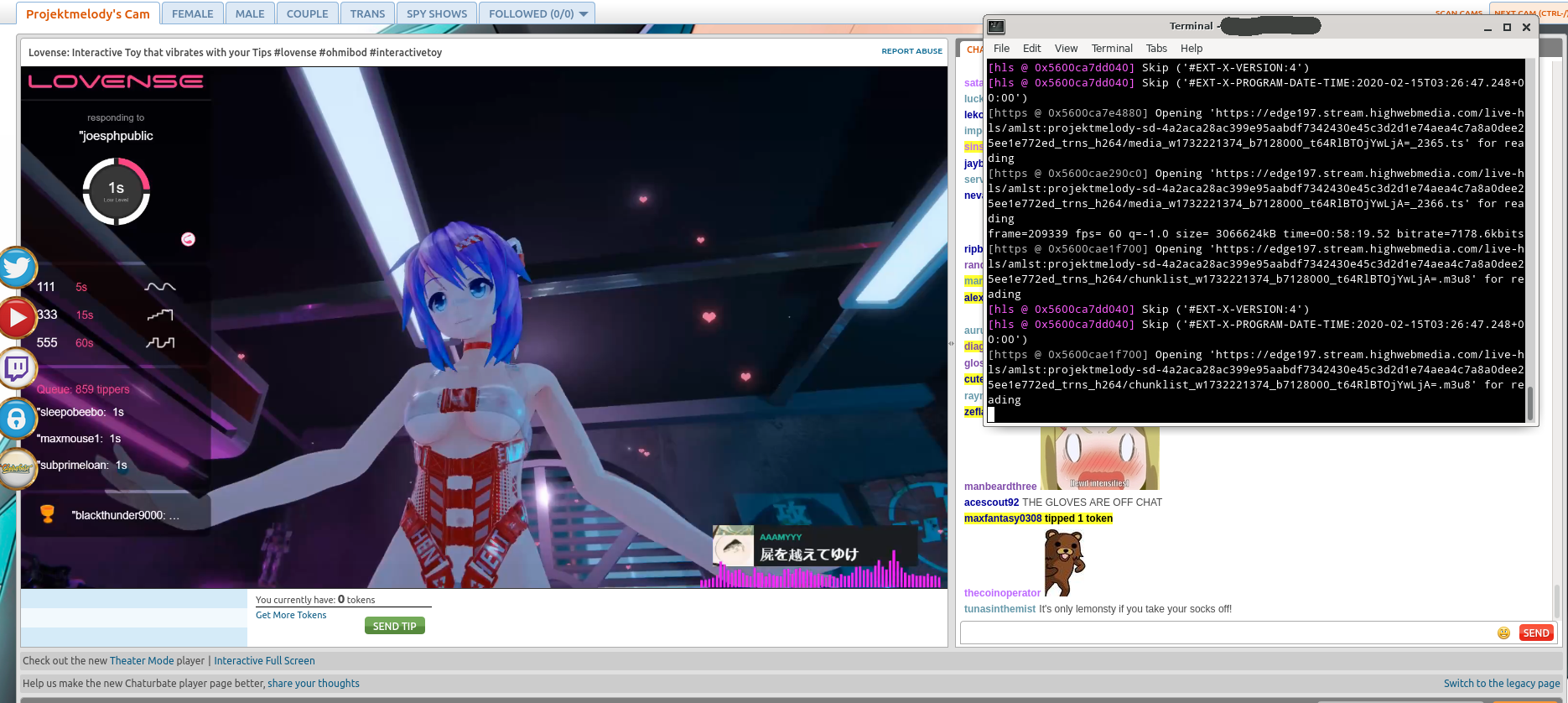Click the 555 tokens 60s vibration level
Image resolution: width=1568 pixels, height=703 pixels.
coord(106,342)
